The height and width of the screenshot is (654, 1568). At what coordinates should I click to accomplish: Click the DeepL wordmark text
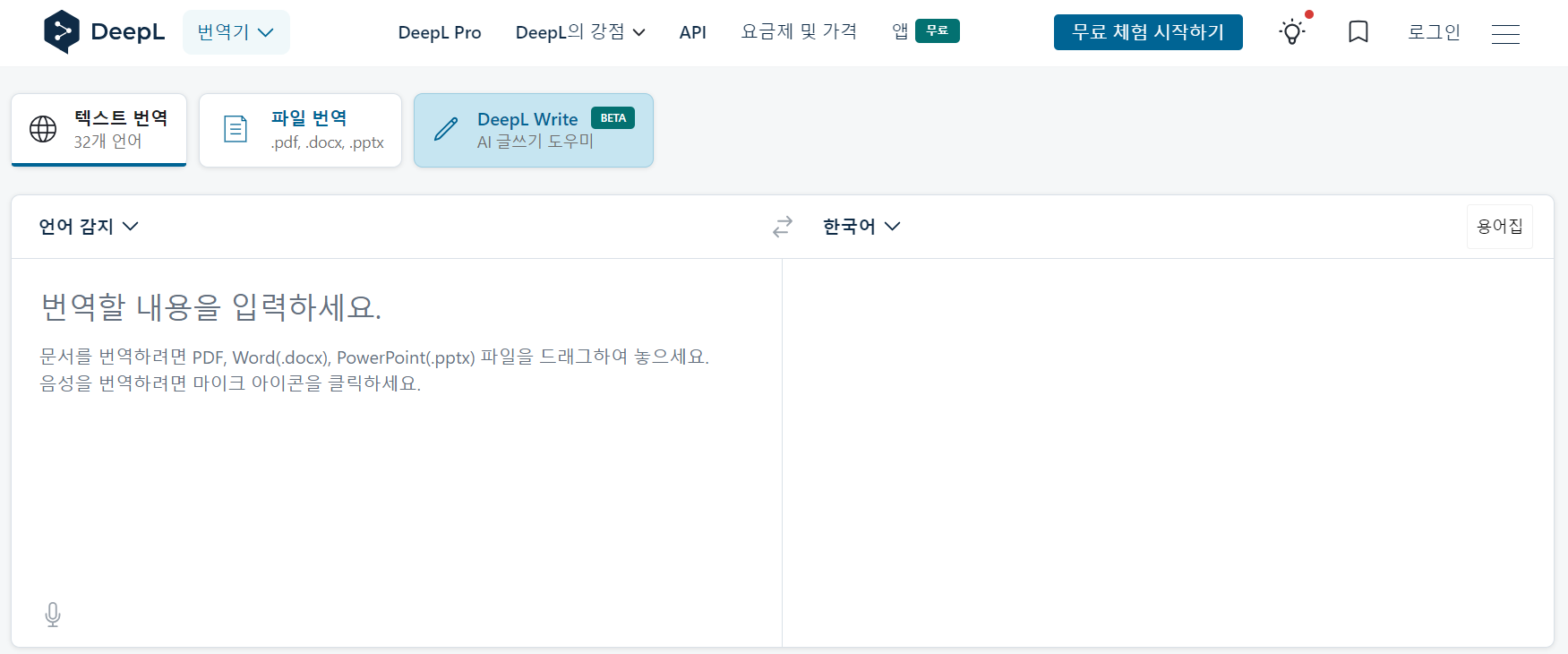(x=128, y=32)
